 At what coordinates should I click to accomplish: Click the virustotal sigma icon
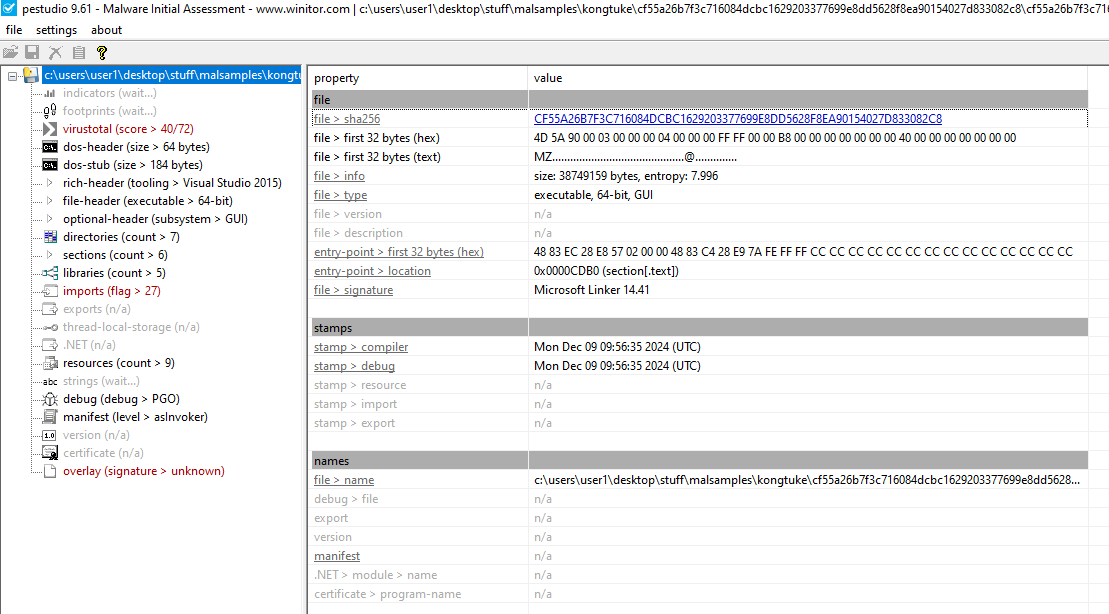point(50,129)
